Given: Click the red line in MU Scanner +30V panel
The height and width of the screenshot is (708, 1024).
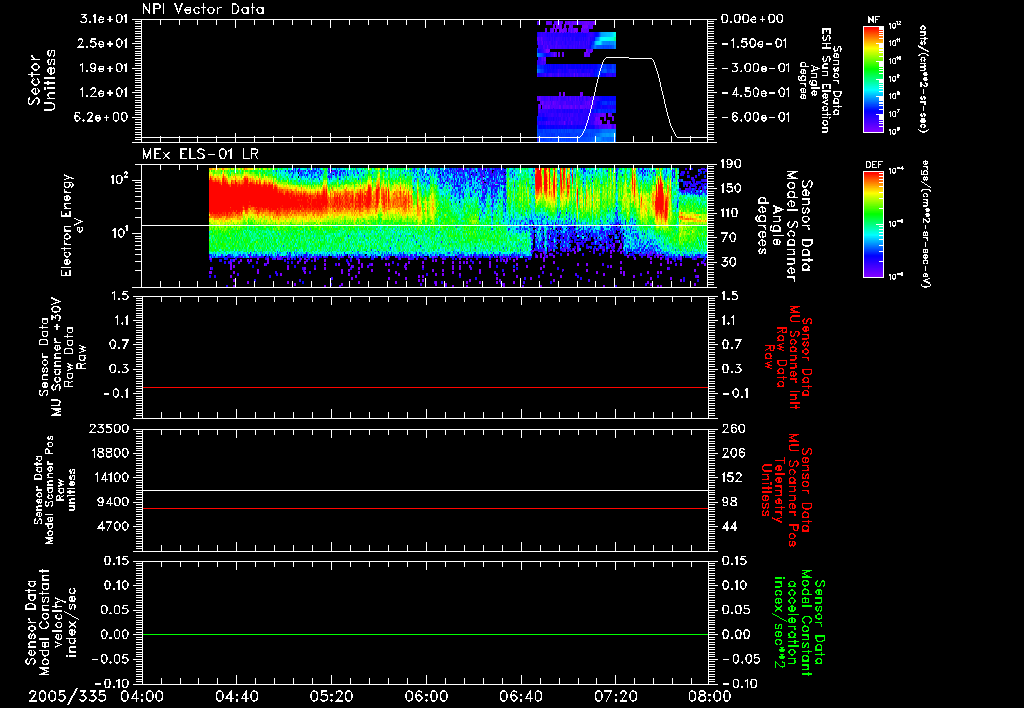Looking at the screenshot, I should click(424, 387).
